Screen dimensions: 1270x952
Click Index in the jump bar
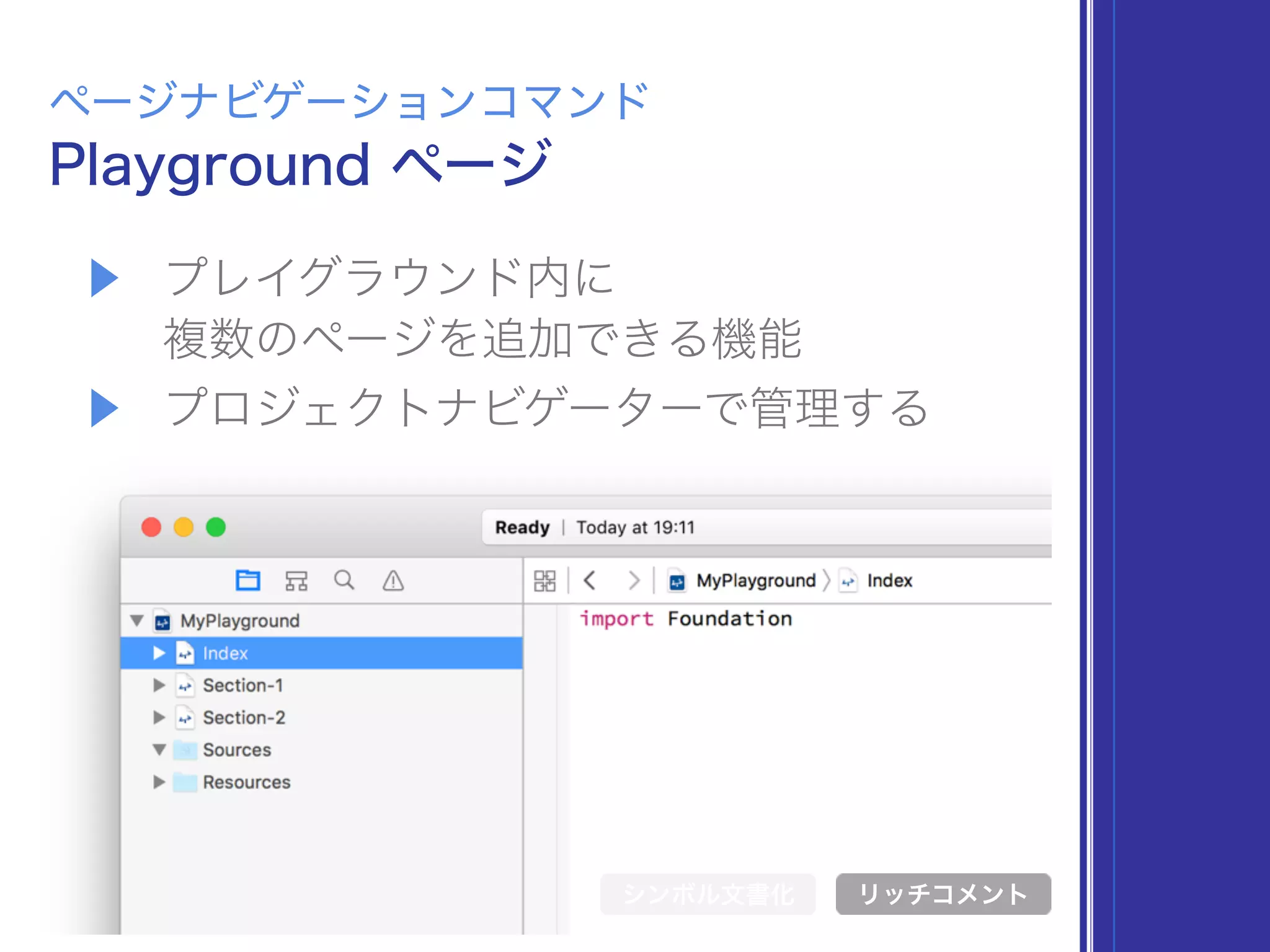(889, 581)
